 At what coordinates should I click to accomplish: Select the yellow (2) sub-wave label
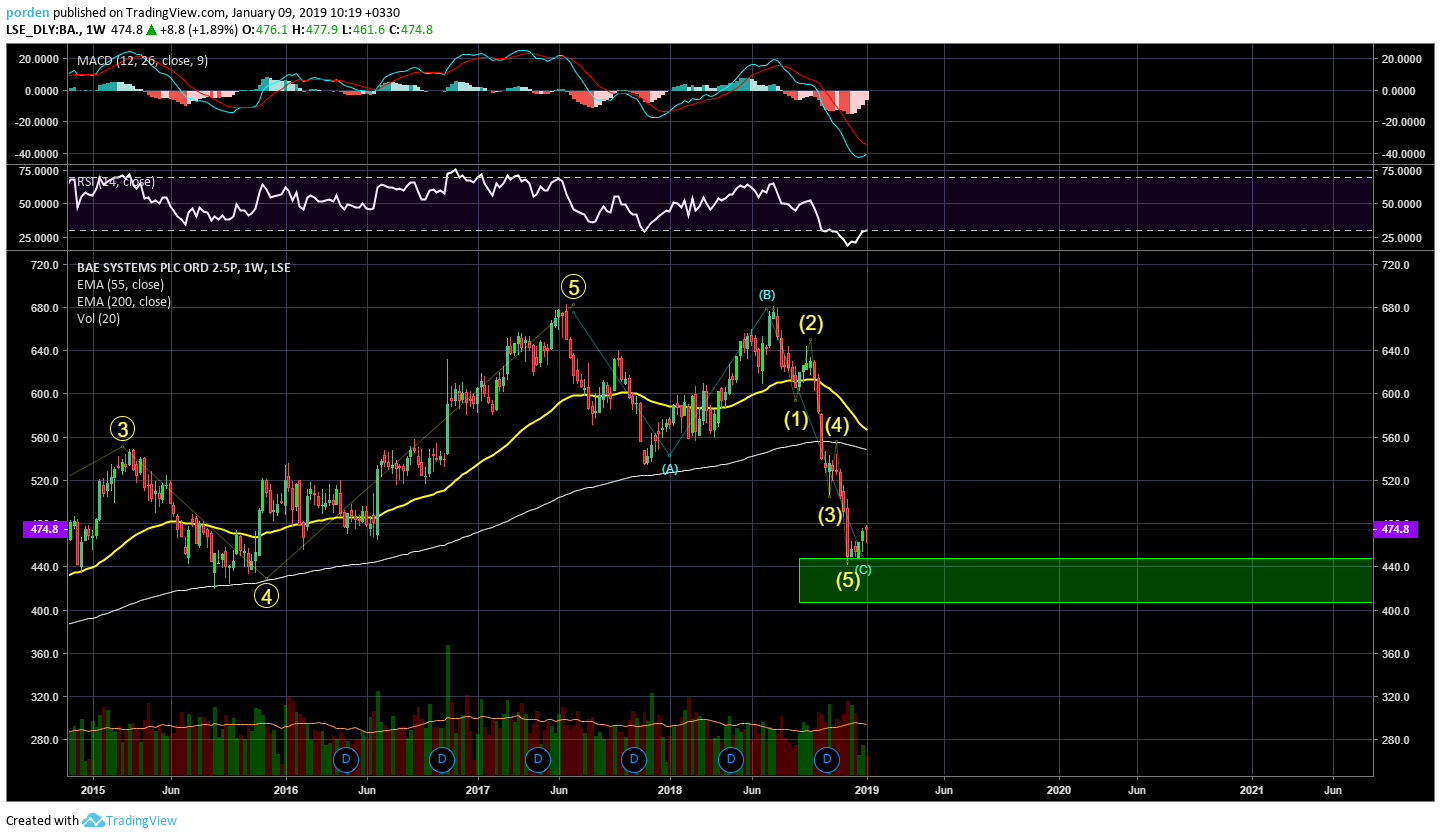[x=810, y=323]
